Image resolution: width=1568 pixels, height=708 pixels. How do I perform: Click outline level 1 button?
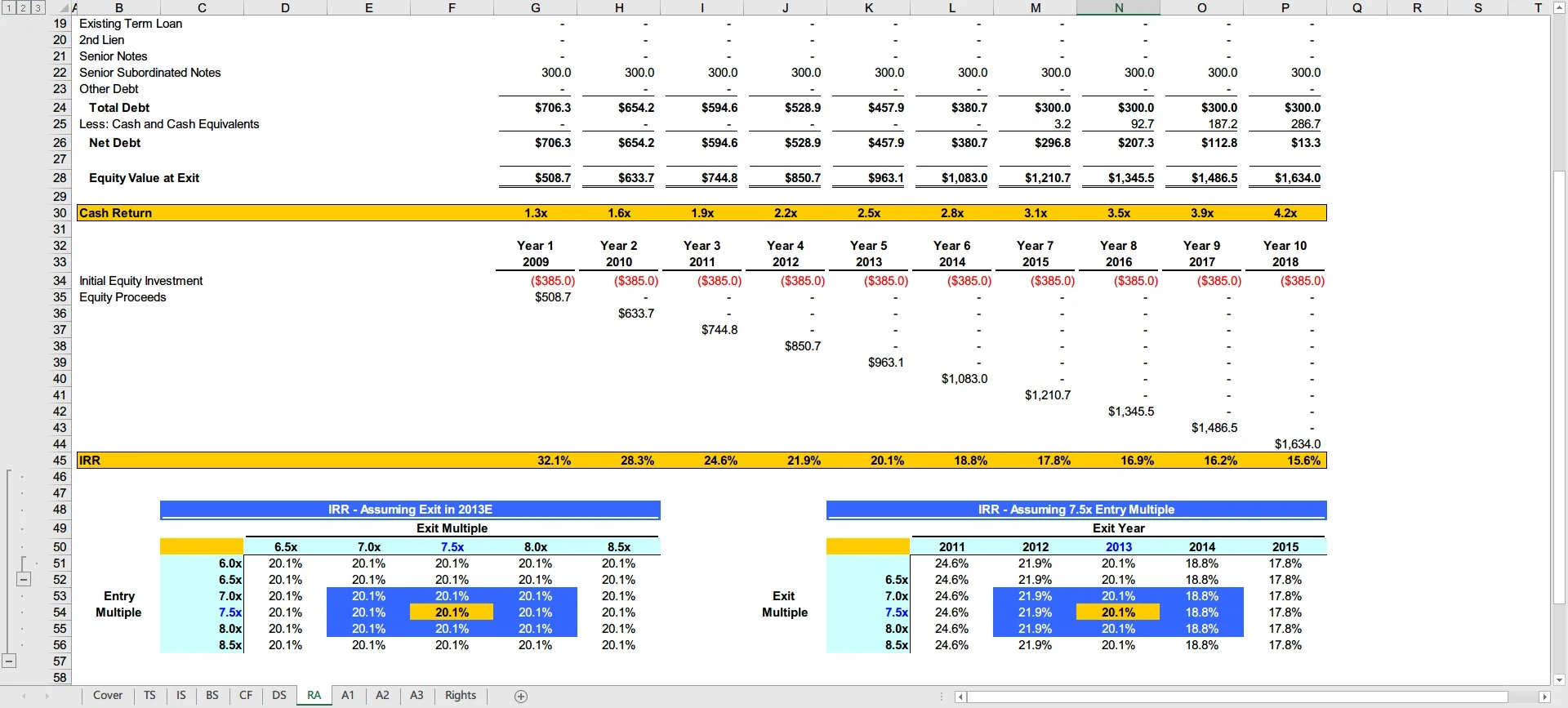coord(8,7)
